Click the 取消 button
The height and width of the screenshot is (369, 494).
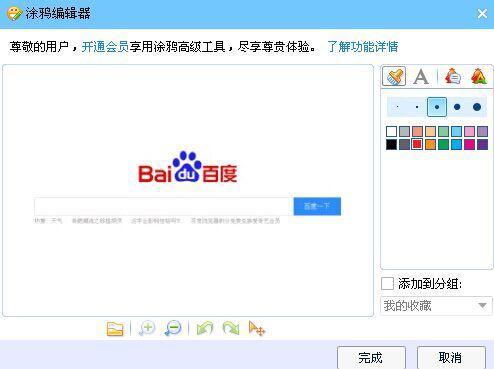point(451,358)
